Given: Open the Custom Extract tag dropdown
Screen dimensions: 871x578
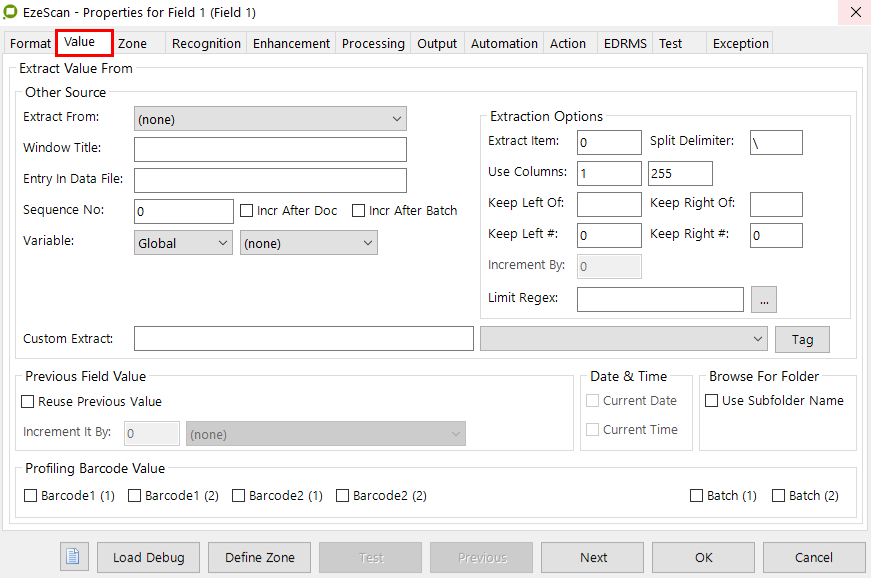Looking at the screenshot, I should coord(623,339).
